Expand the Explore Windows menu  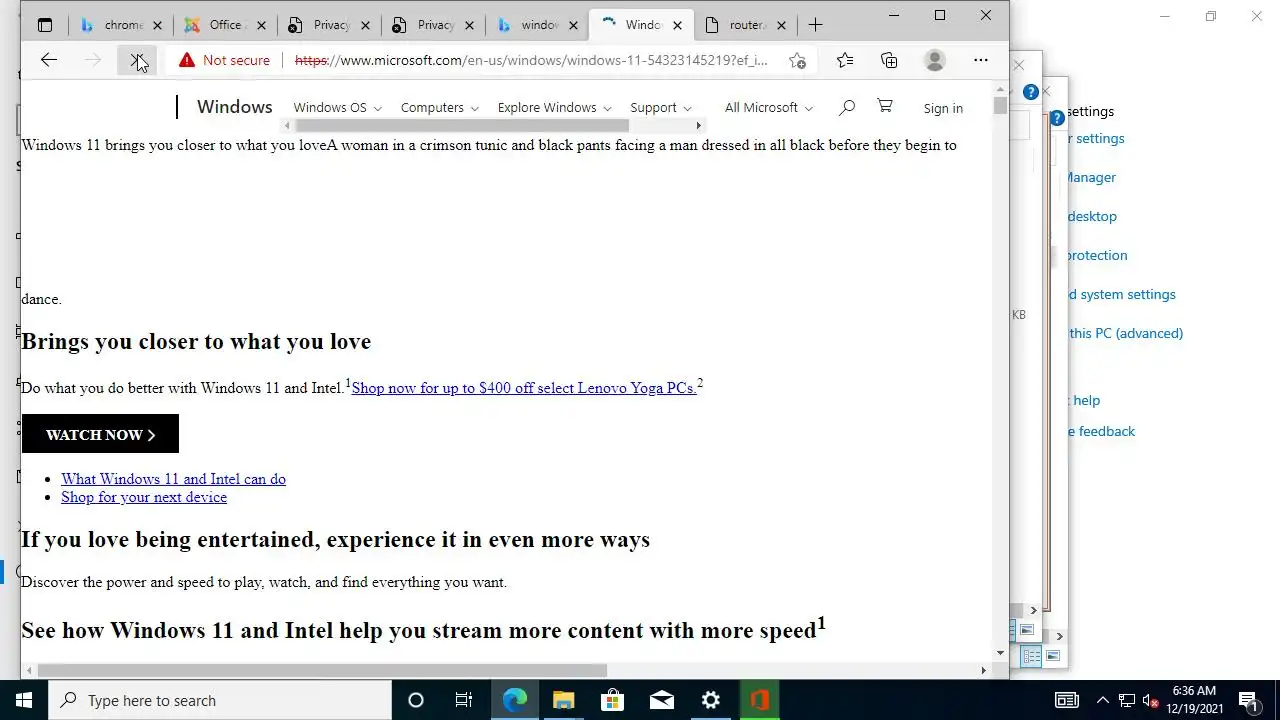555,107
